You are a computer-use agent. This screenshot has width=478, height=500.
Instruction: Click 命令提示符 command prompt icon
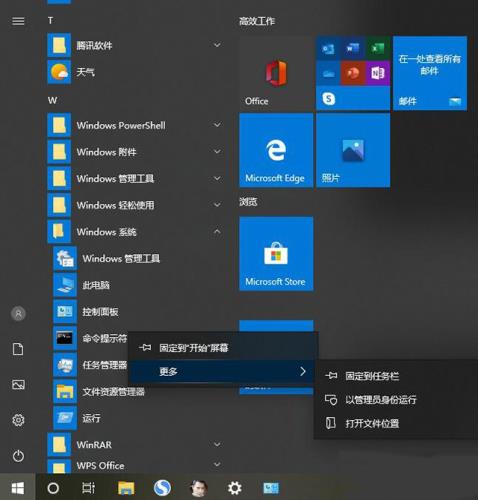pyautogui.click(x=65, y=338)
